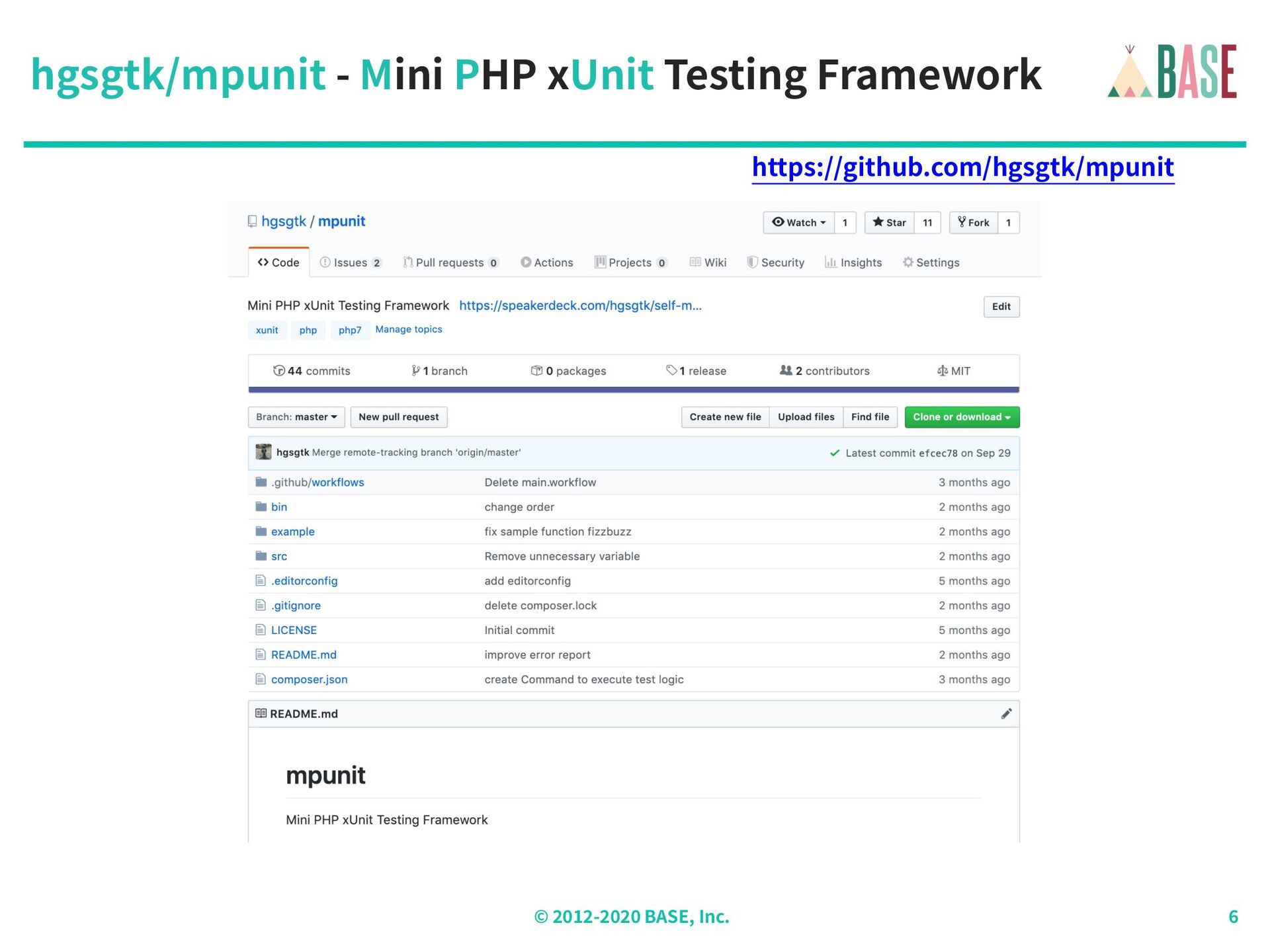Open the composer.json file

click(309, 680)
